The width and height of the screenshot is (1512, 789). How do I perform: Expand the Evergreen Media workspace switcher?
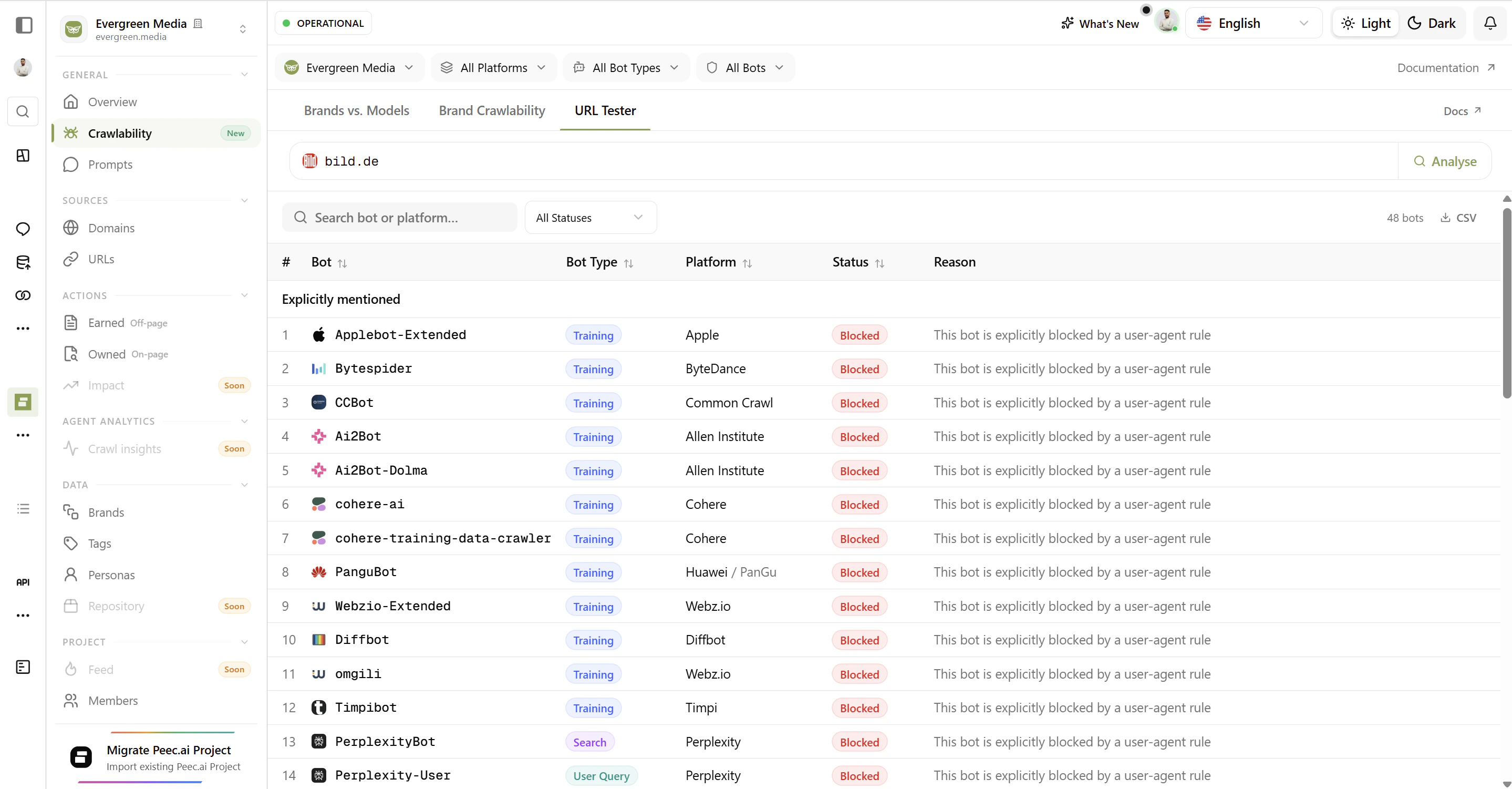242,29
